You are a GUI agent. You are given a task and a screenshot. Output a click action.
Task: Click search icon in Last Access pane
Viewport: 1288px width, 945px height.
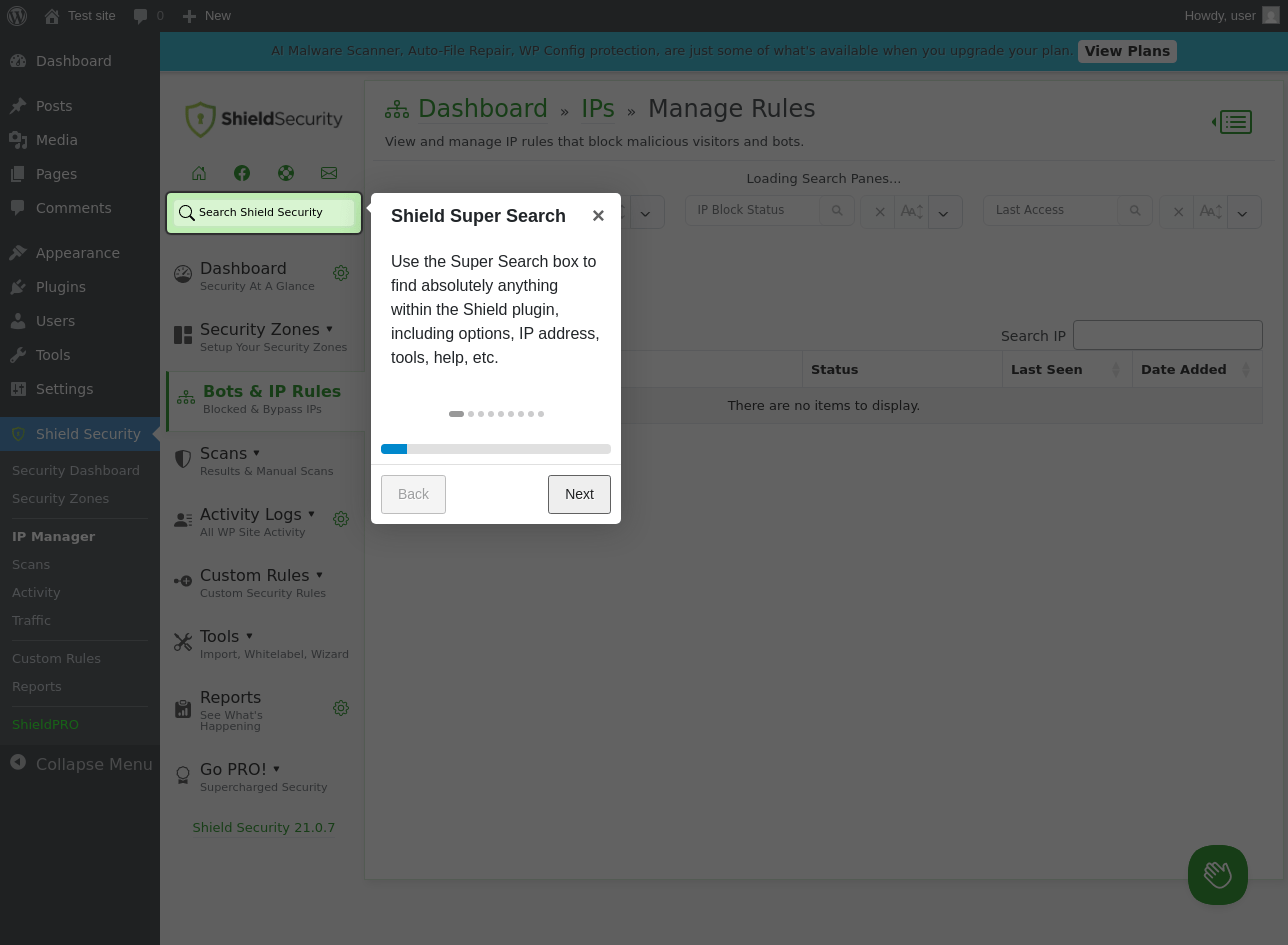coord(1135,210)
